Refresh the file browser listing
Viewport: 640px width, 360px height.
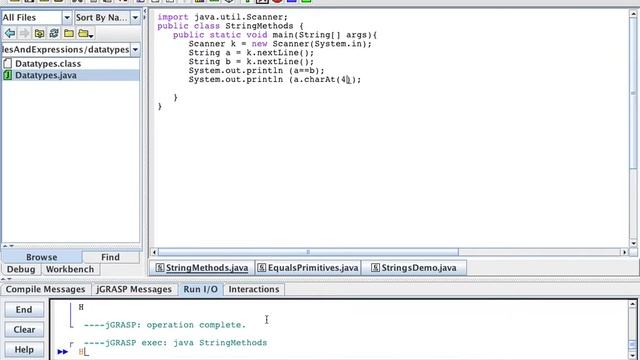[x=54, y=33]
